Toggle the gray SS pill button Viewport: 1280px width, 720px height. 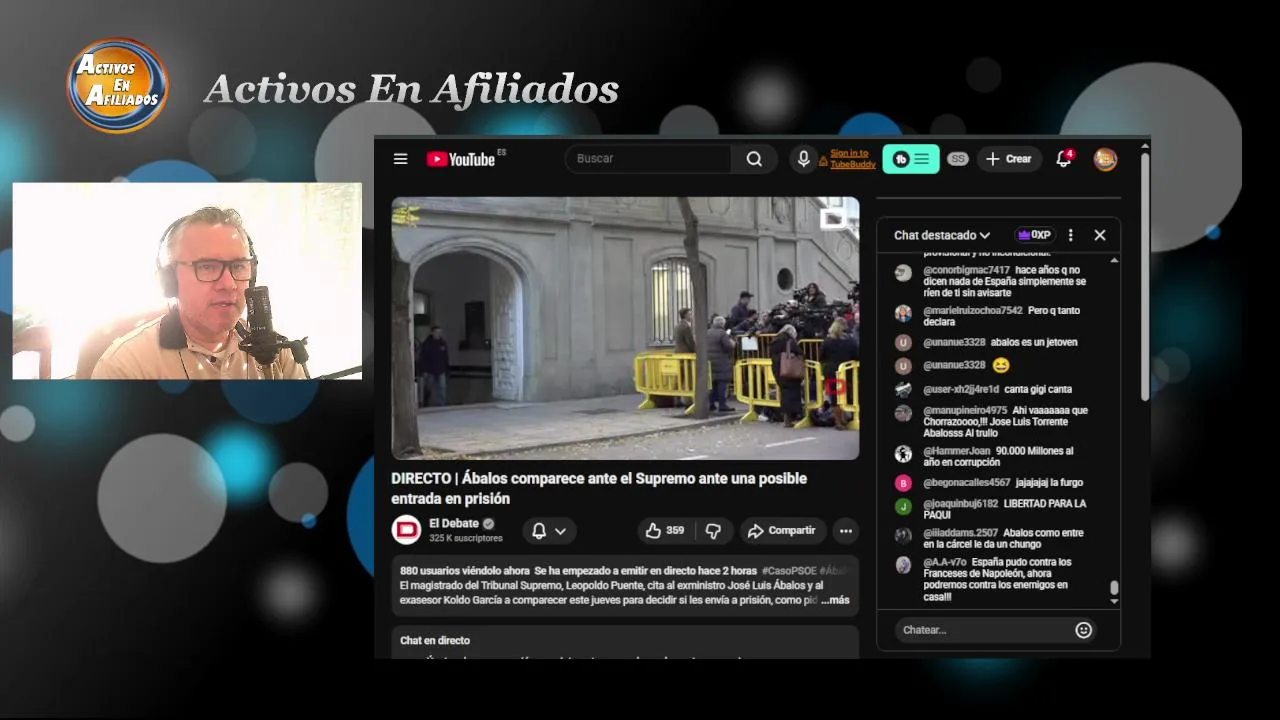click(958, 159)
